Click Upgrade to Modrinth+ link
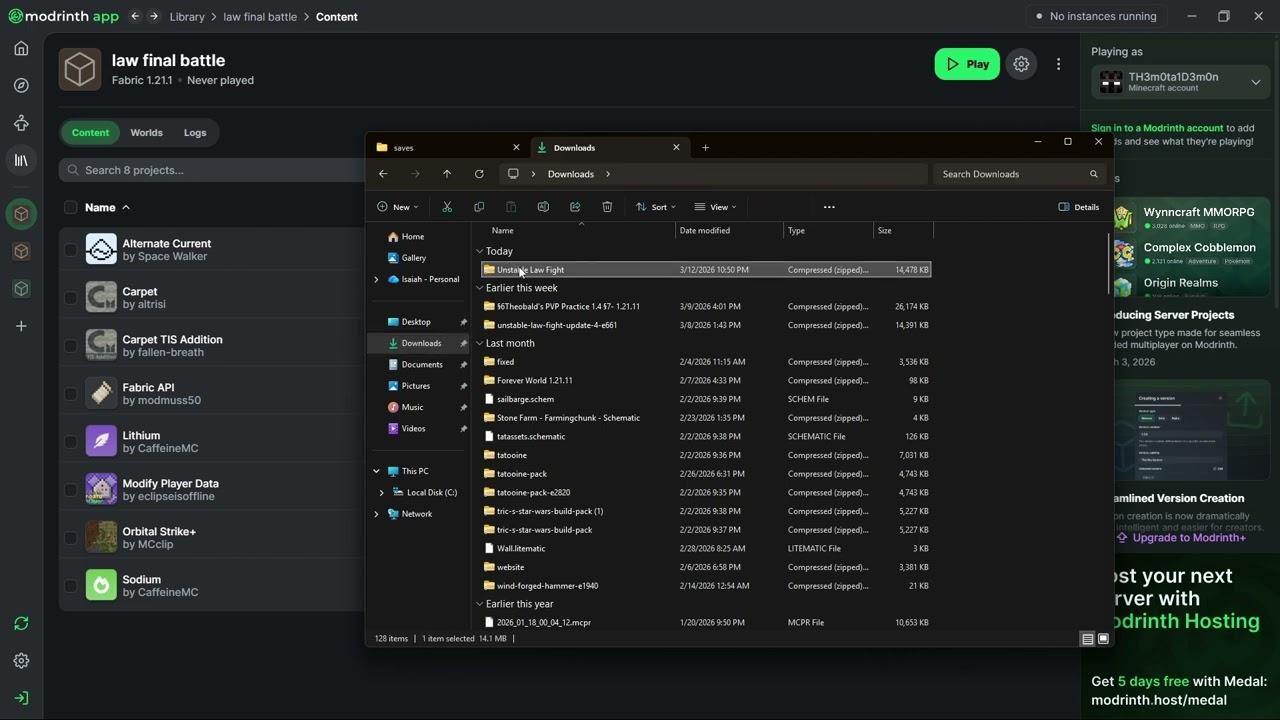The image size is (1280, 720). [x=1181, y=538]
